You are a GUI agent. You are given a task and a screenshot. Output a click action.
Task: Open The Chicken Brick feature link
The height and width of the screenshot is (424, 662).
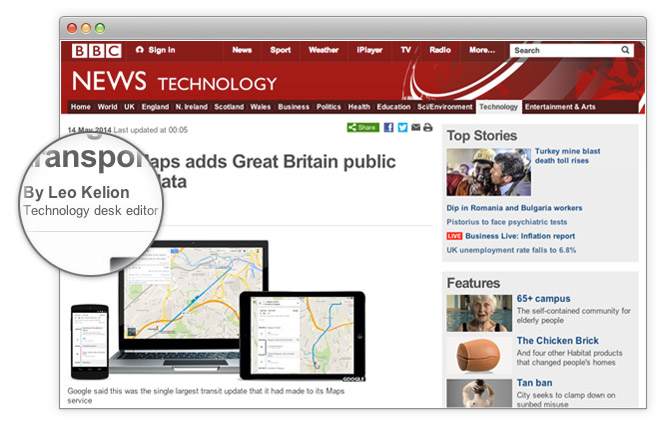558,340
